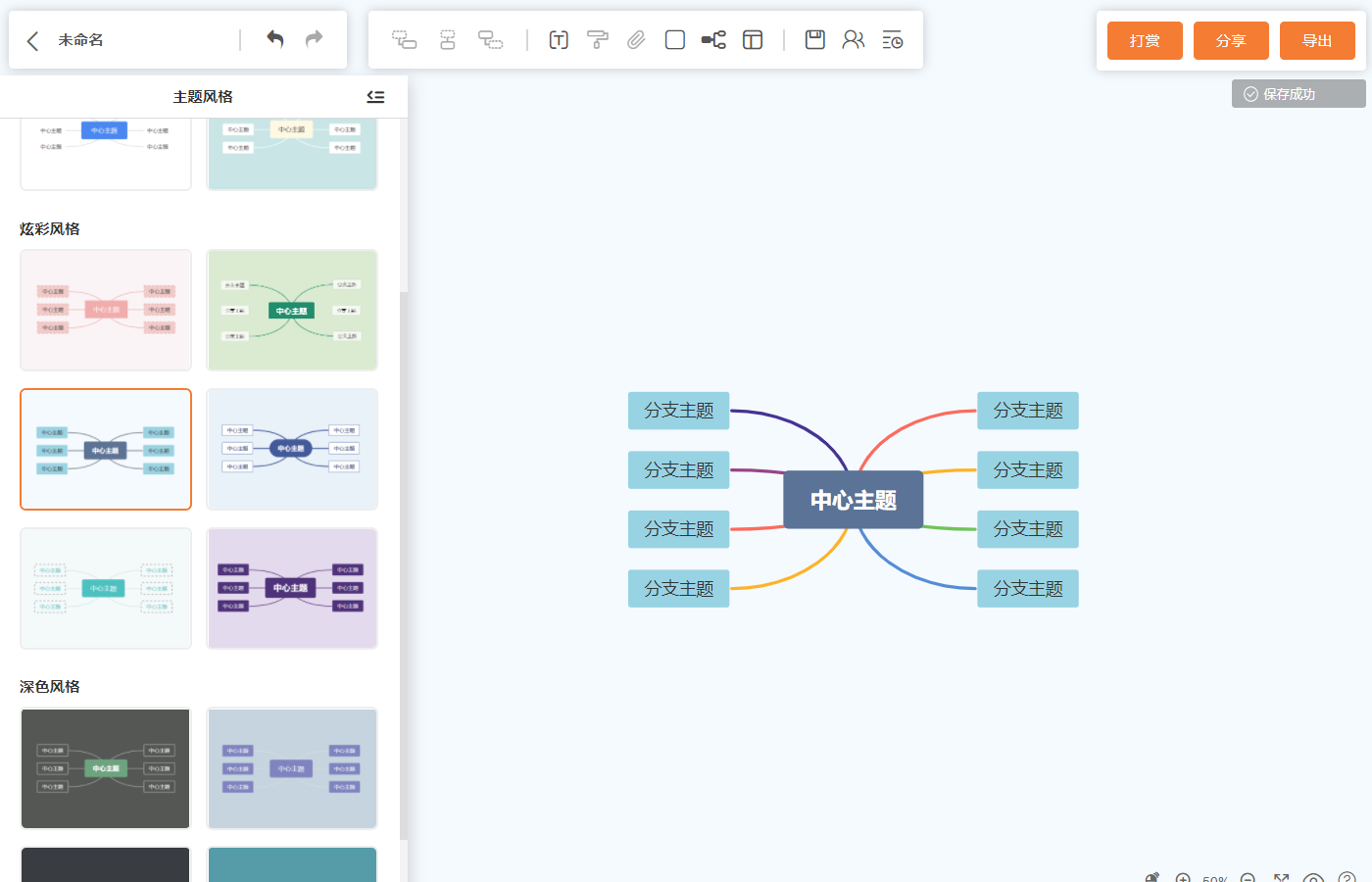
Task: Choose the selected orange-bordered light blue theme
Action: tap(106, 450)
